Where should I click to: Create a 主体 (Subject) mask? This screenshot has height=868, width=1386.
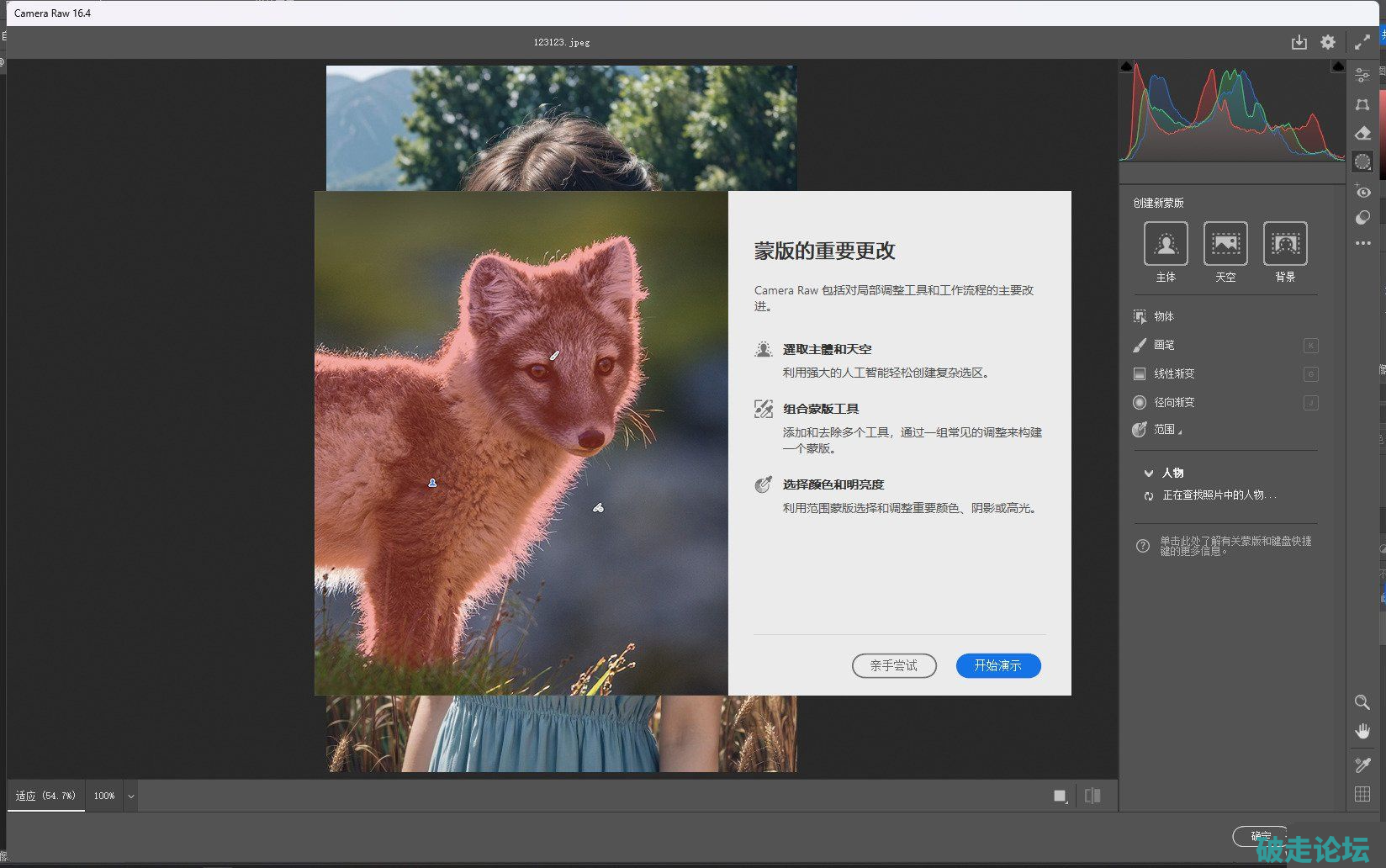click(1166, 244)
